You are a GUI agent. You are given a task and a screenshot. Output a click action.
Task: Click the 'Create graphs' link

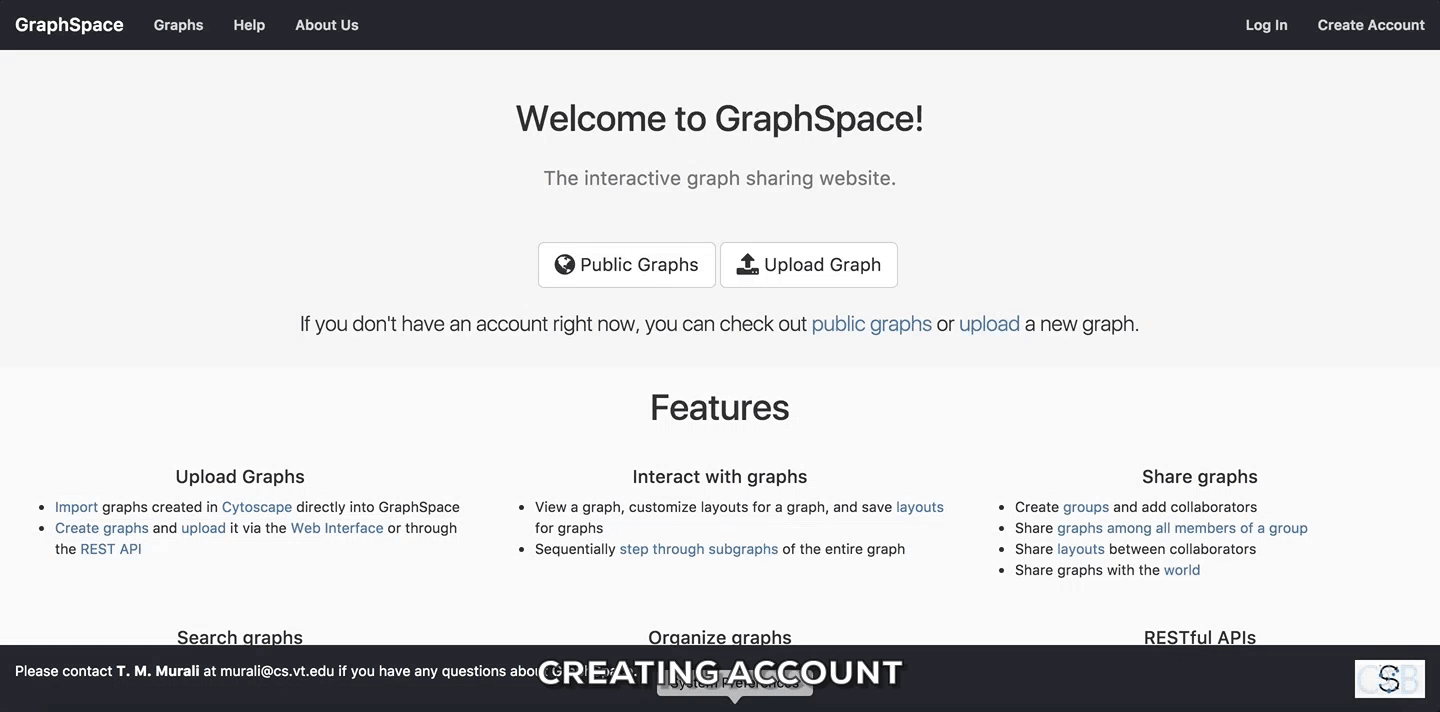tap(102, 528)
